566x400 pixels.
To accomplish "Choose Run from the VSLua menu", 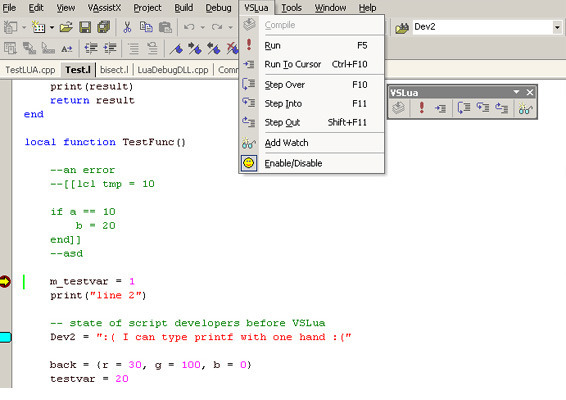I will (312, 45).
